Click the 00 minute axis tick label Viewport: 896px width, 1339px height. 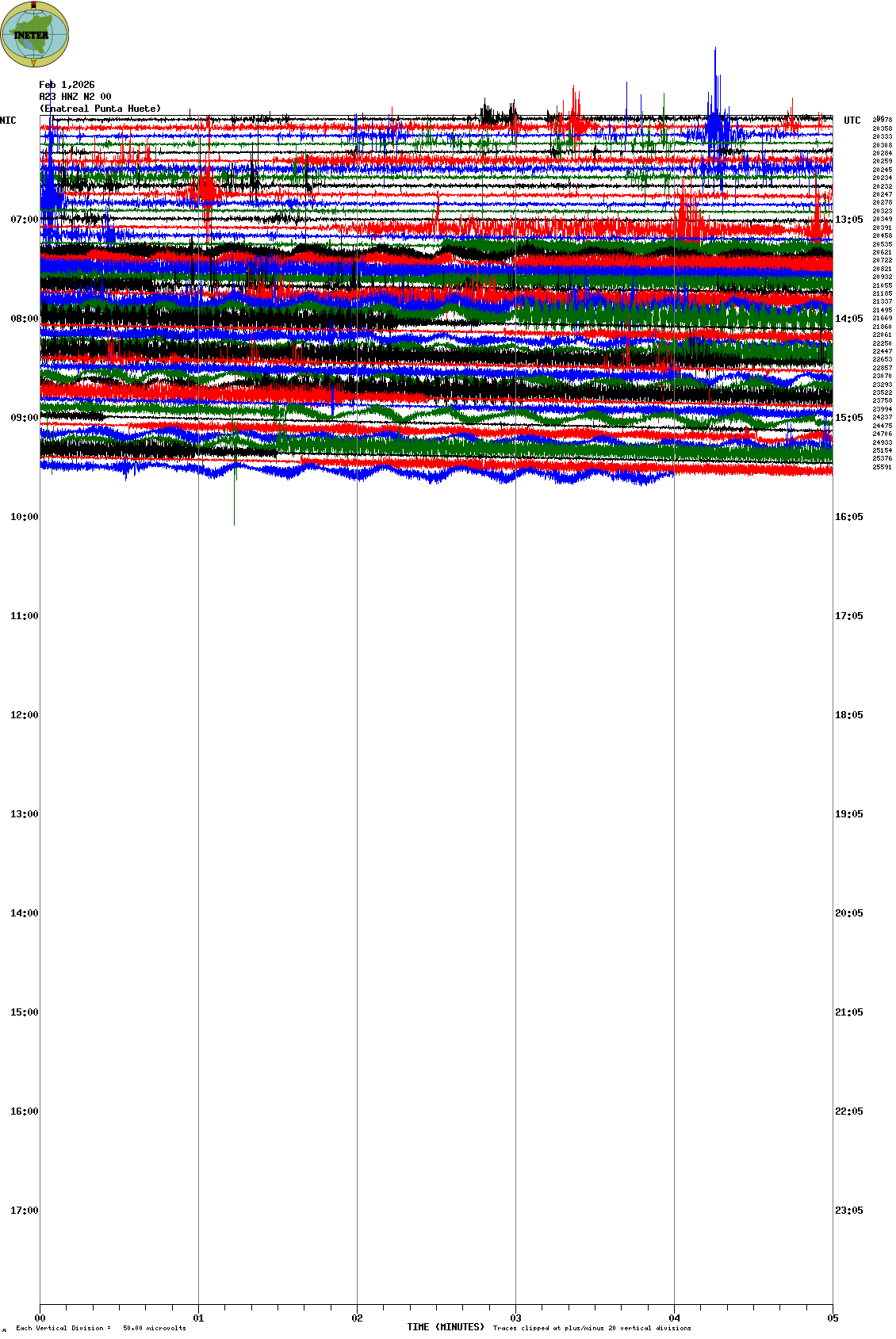point(40,1318)
